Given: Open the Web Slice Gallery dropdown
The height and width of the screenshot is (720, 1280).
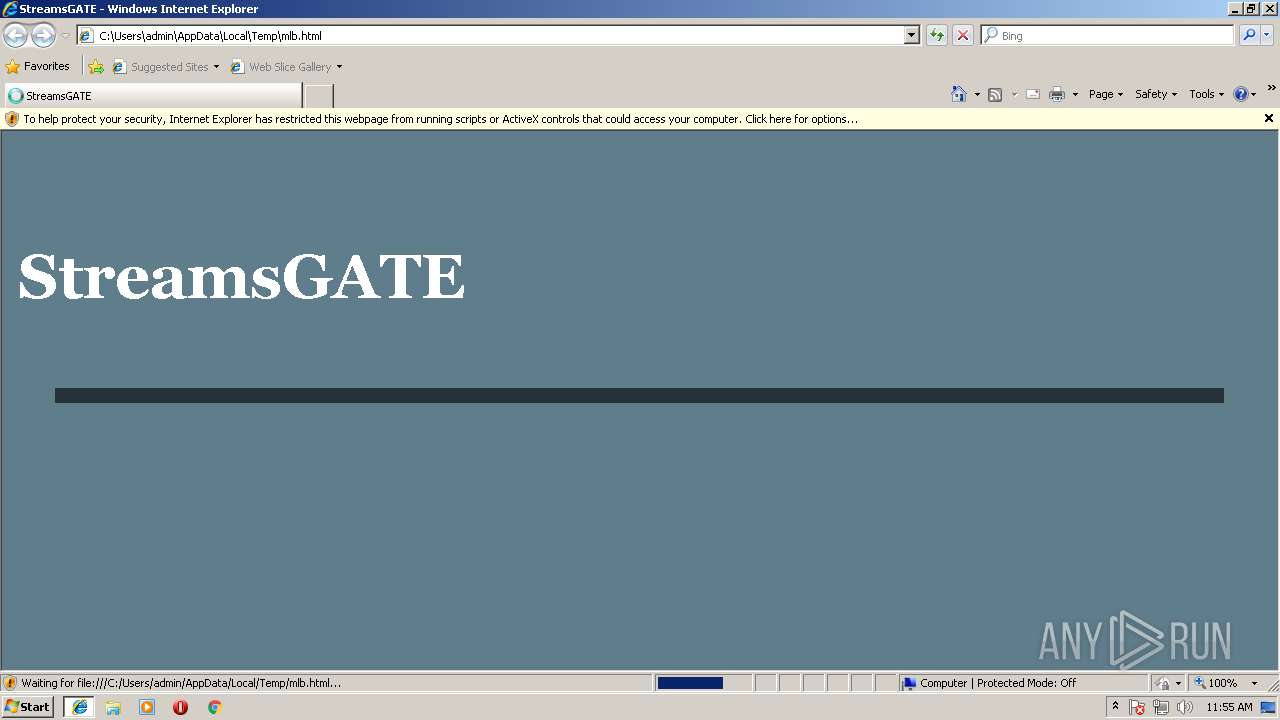Looking at the screenshot, I should [286, 67].
